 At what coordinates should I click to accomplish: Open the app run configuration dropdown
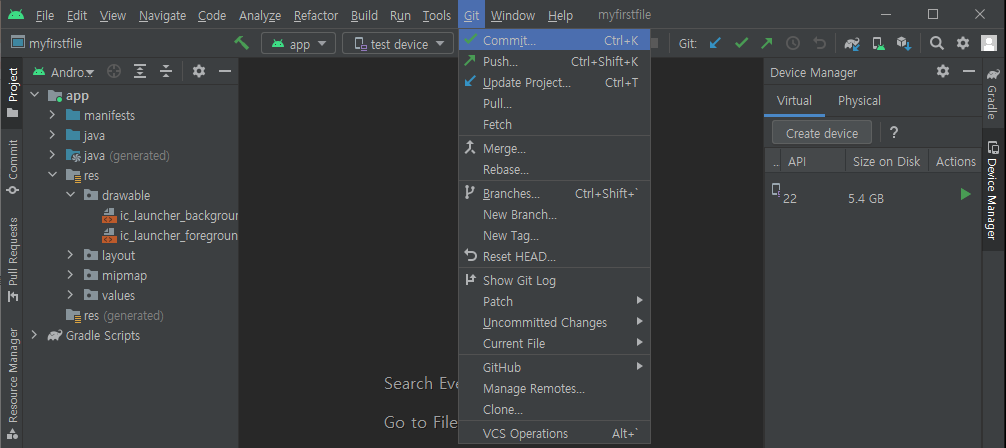298,44
